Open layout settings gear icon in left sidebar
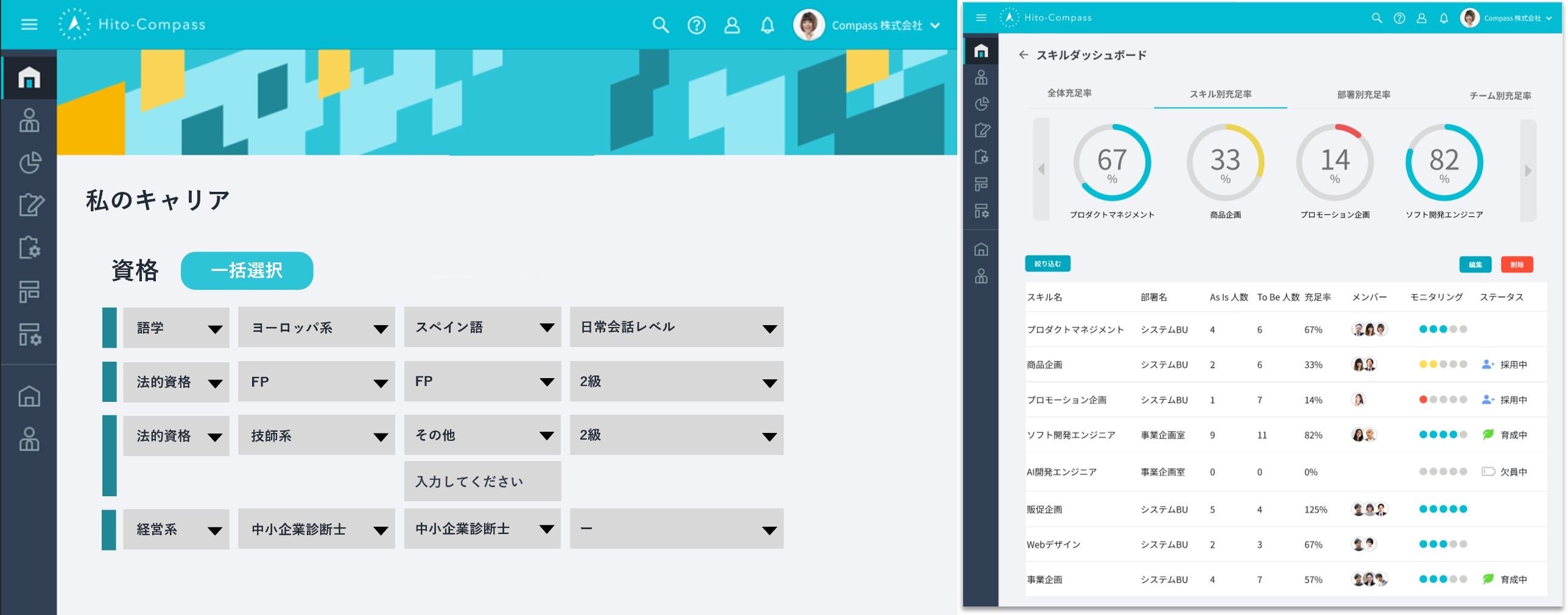 (29, 334)
